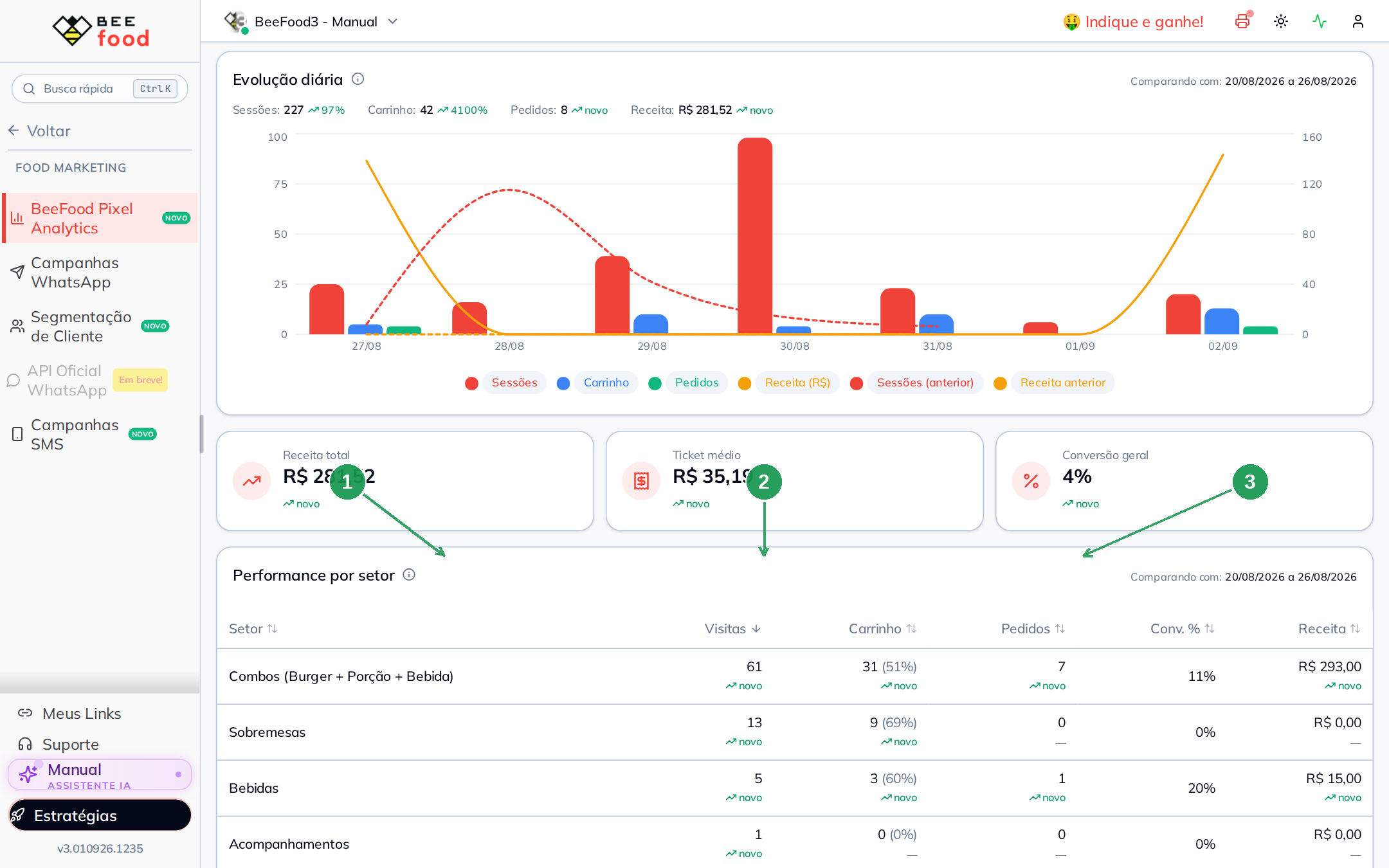Open the printer icon in header
The height and width of the screenshot is (868, 1389).
[1242, 21]
